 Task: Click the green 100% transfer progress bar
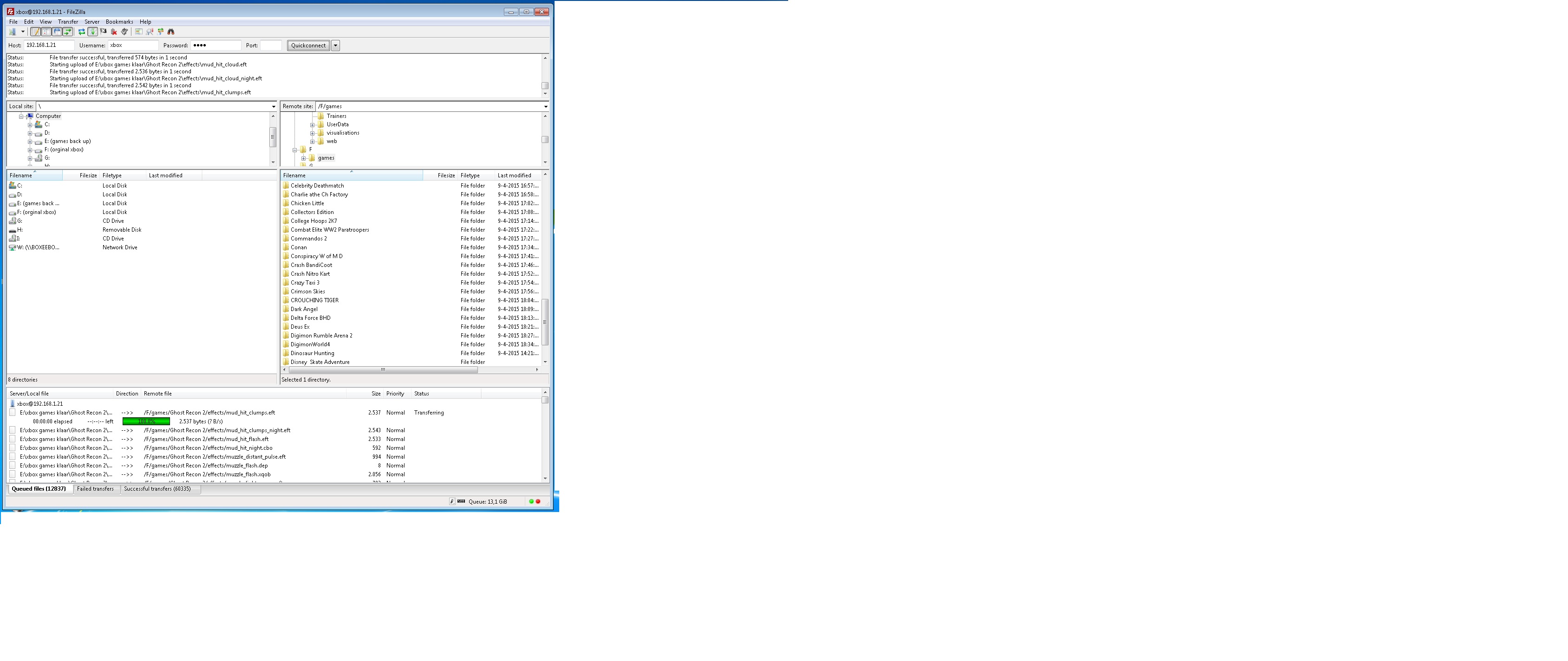coord(146,422)
